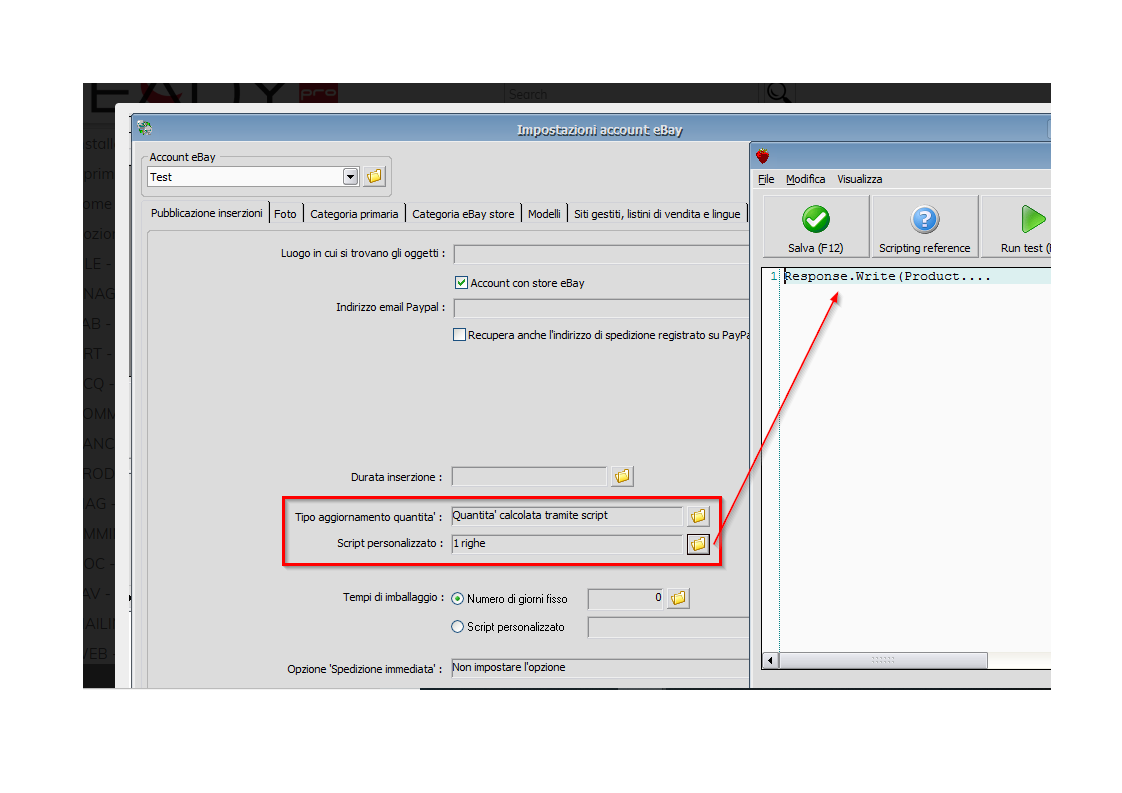Open Siti gestiti, listini di vendita e lingue tab
Screen dimensions: 1122x793
click(x=657, y=214)
